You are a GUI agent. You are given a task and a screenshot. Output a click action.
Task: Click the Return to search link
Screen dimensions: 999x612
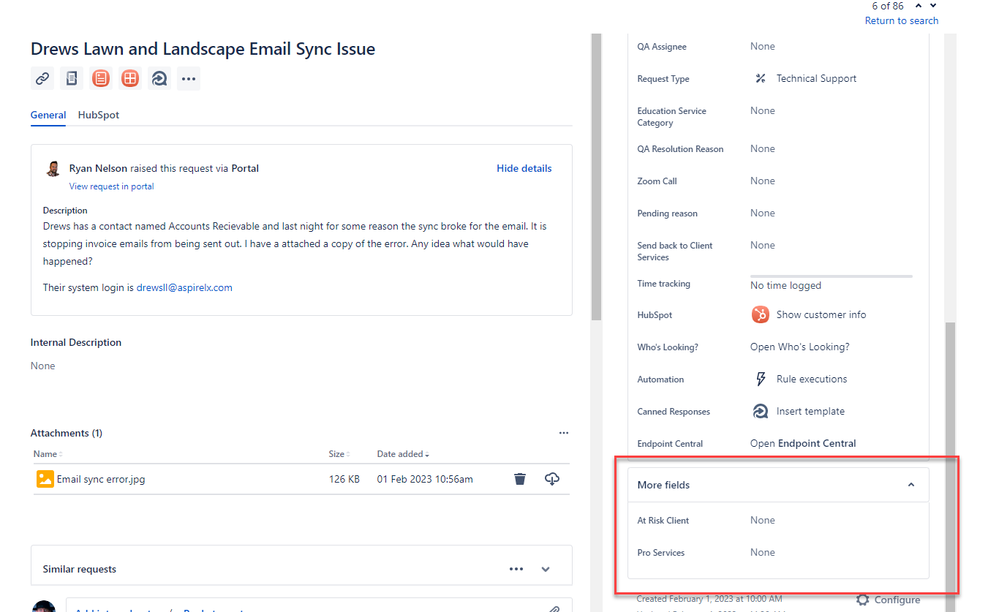click(x=901, y=20)
